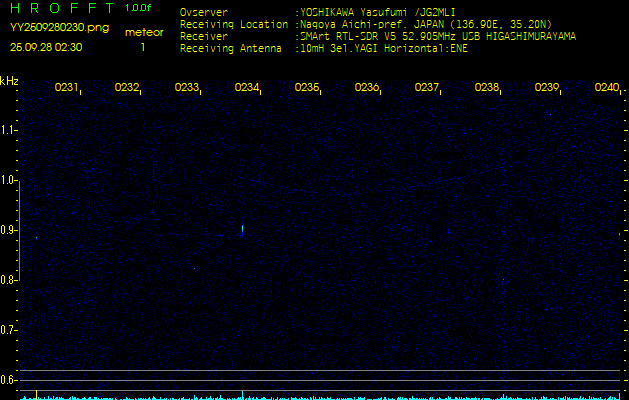
Task: Click the meteor count value 1
Action: pos(143,47)
